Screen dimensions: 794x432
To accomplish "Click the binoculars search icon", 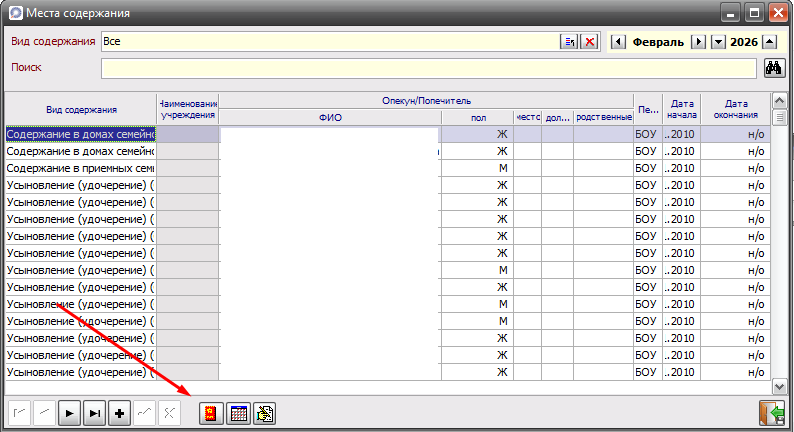I will click(773, 68).
